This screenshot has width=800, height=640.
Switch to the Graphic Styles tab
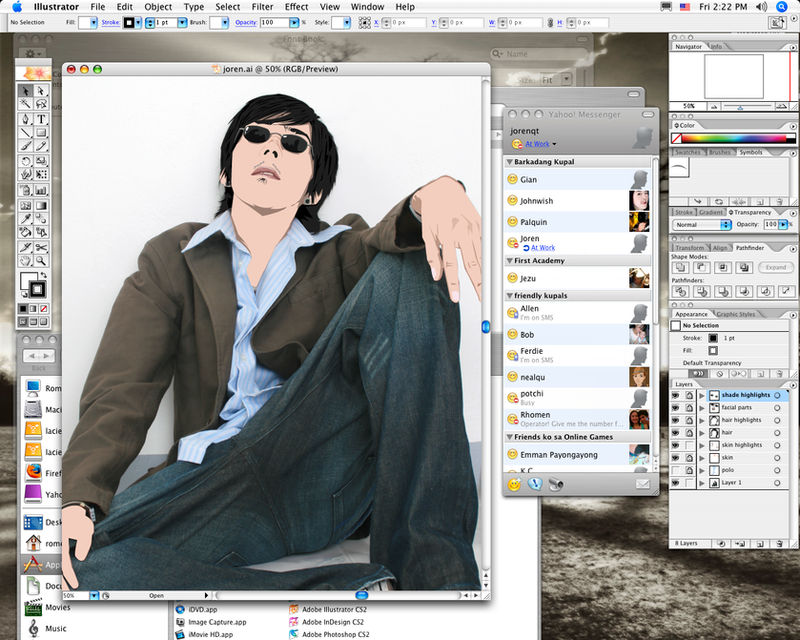736,314
